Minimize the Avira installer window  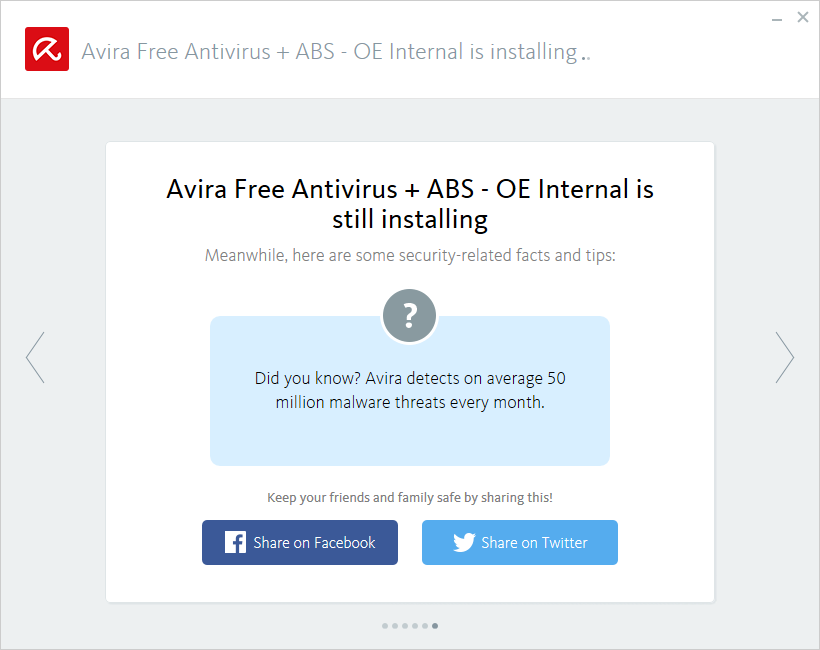pyautogui.click(x=776, y=17)
